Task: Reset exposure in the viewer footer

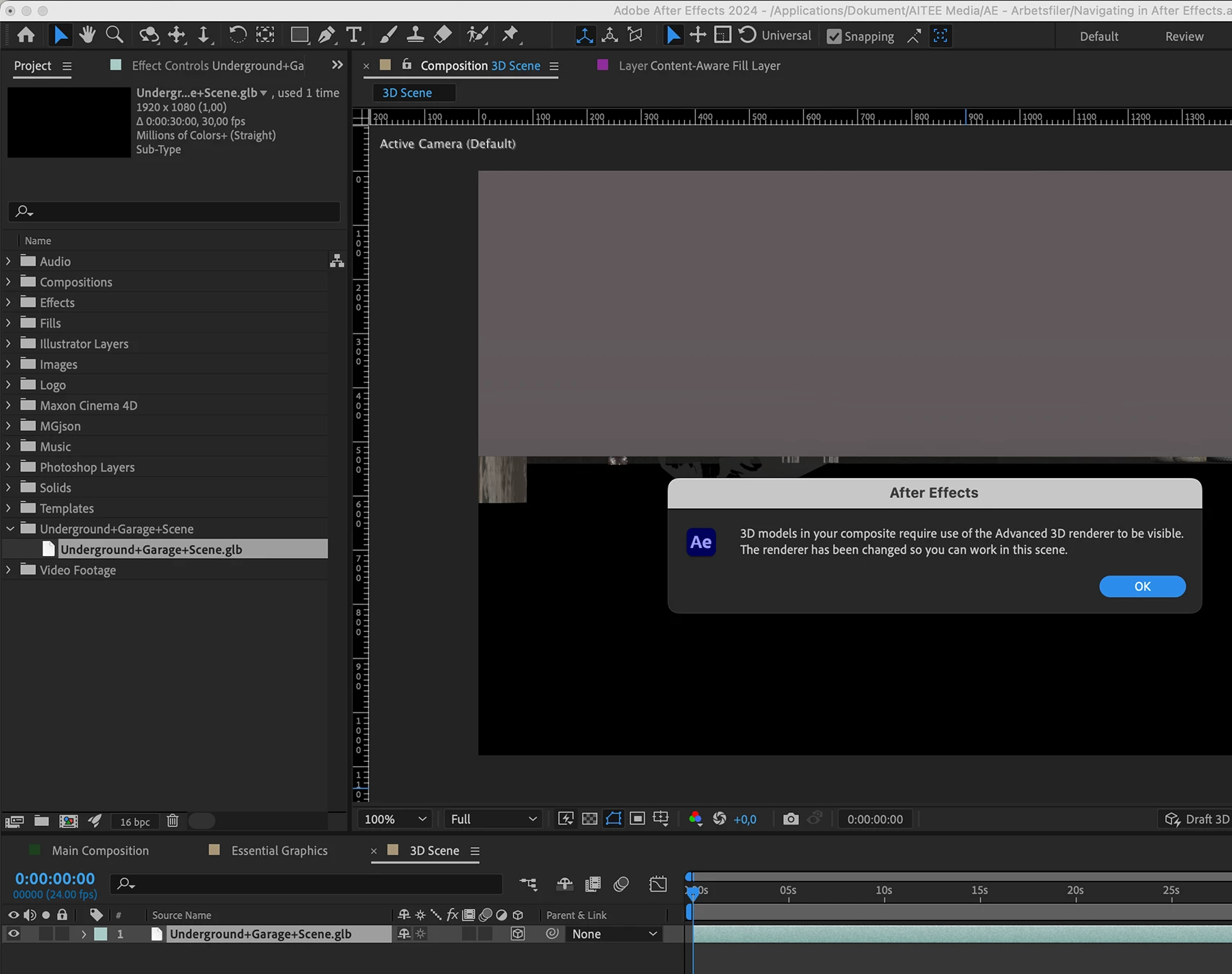Action: pos(720,819)
